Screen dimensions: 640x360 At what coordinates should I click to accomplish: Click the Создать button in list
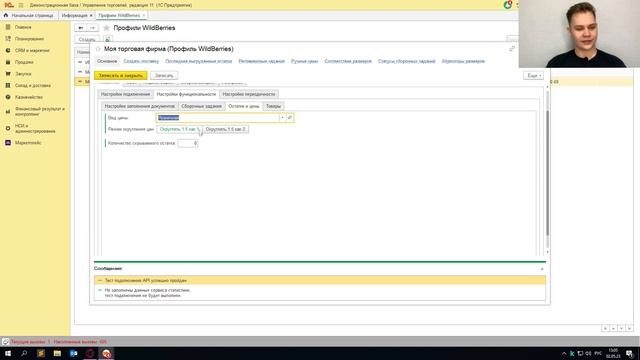(87, 40)
